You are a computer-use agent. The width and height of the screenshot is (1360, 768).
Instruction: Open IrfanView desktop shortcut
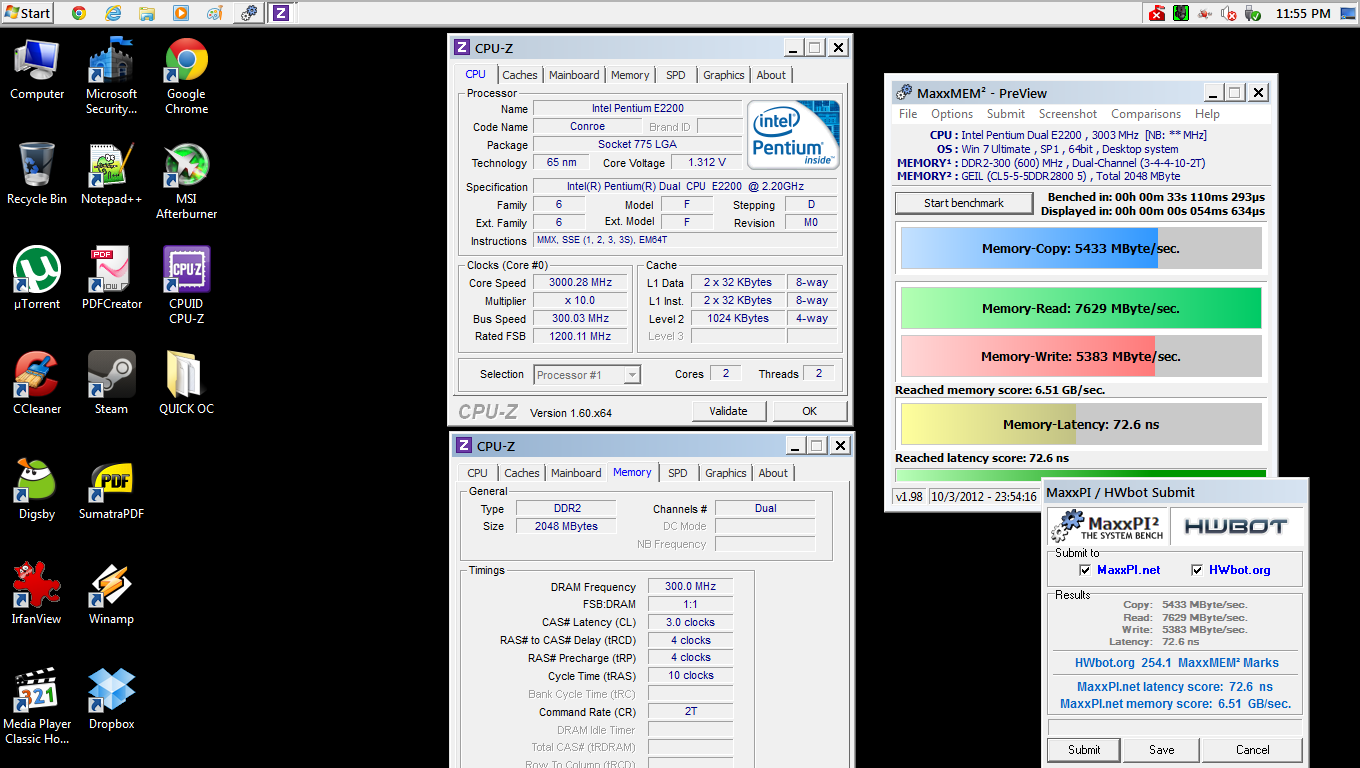(x=37, y=594)
